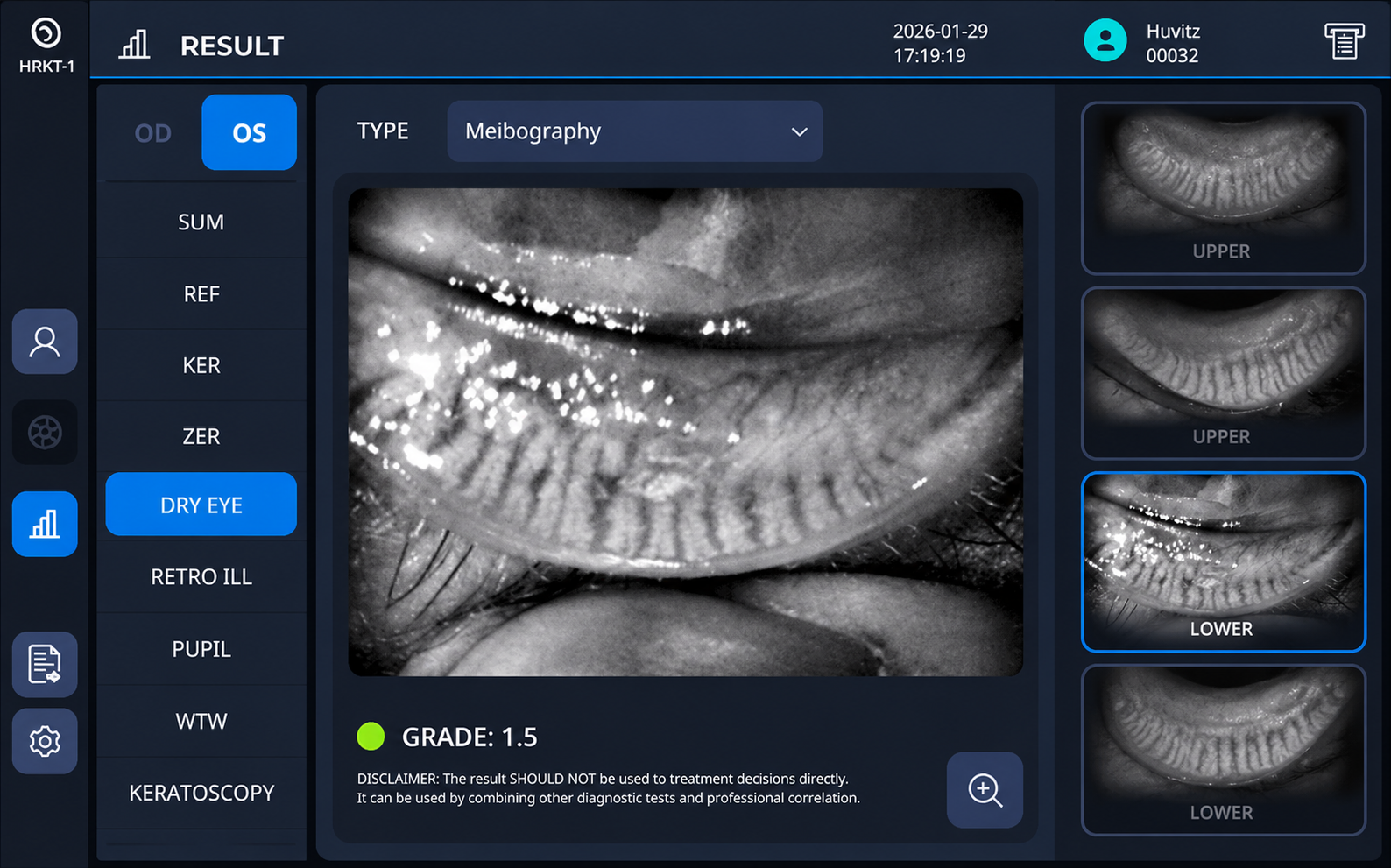Open the result chart sidebar icon
Screen dimensions: 1391x868
click(x=45, y=524)
